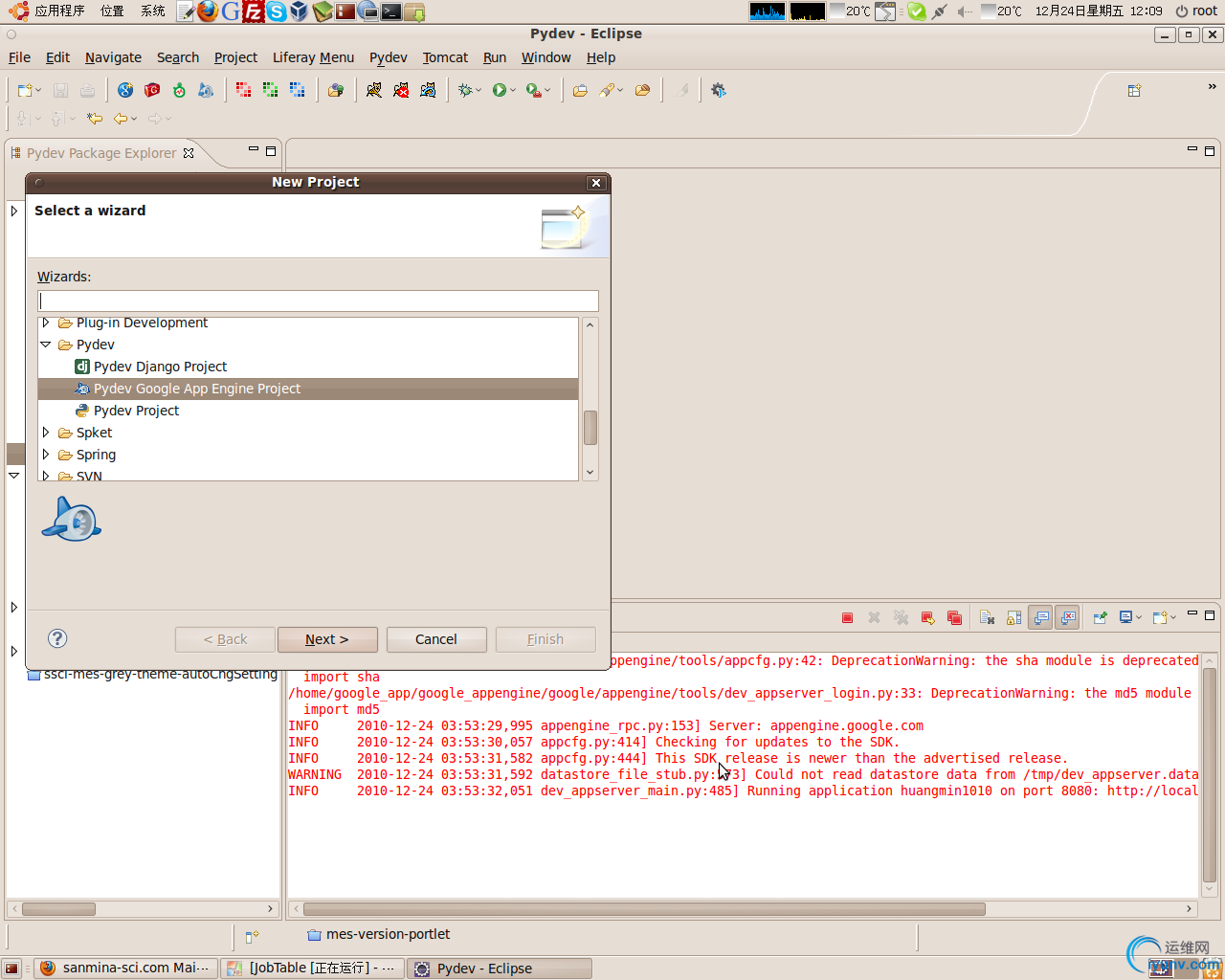
Task: Click the blue grid toolbar icon
Action: pos(297,90)
